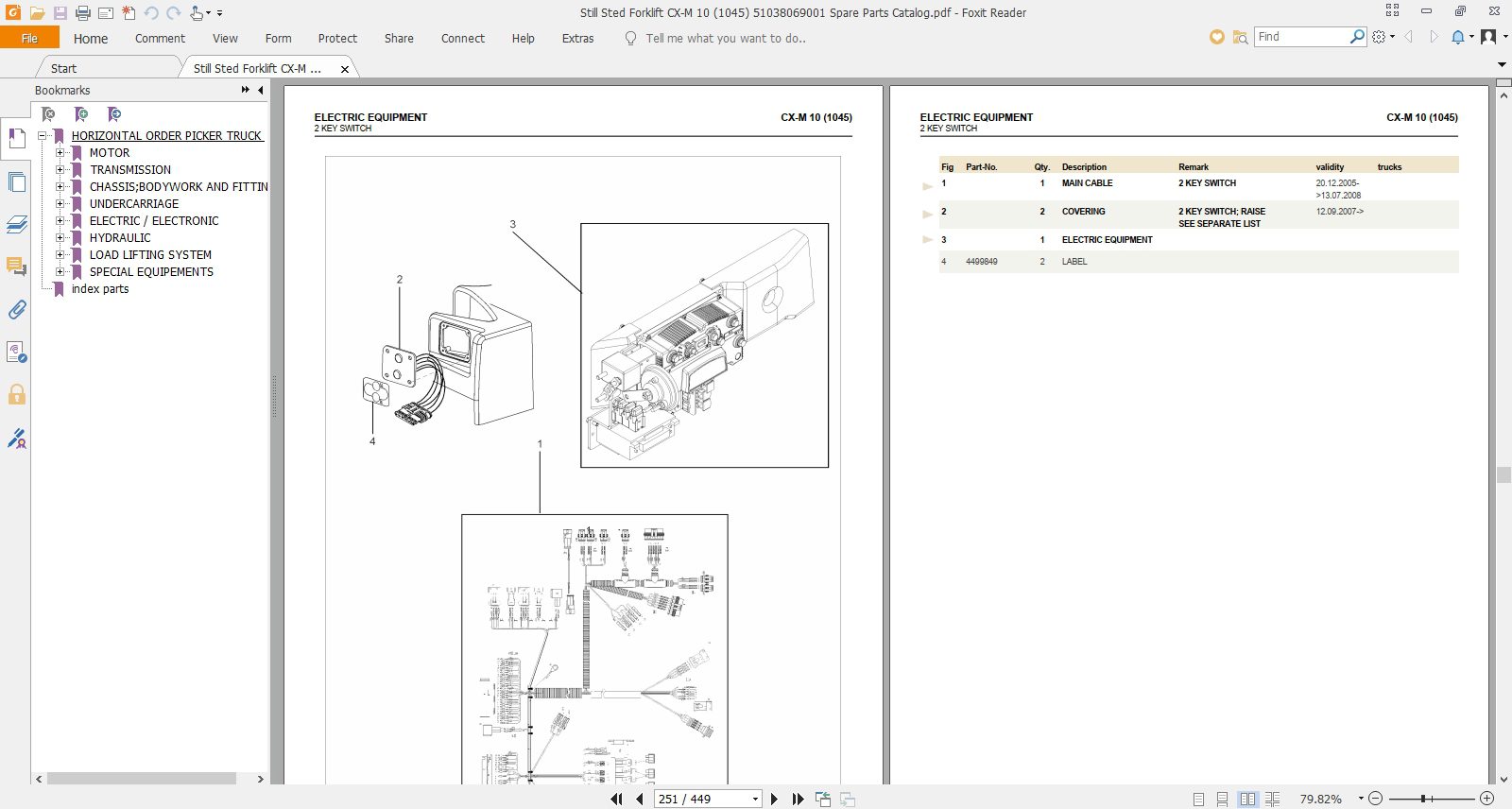
Task: Open the Connect ribbon tab
Action: click(463, 39)
